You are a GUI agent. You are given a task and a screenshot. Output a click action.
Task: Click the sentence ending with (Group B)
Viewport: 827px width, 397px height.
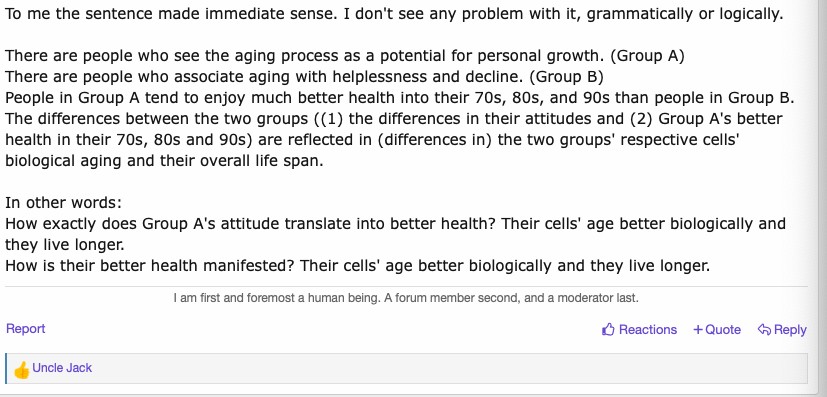(304, 77)
